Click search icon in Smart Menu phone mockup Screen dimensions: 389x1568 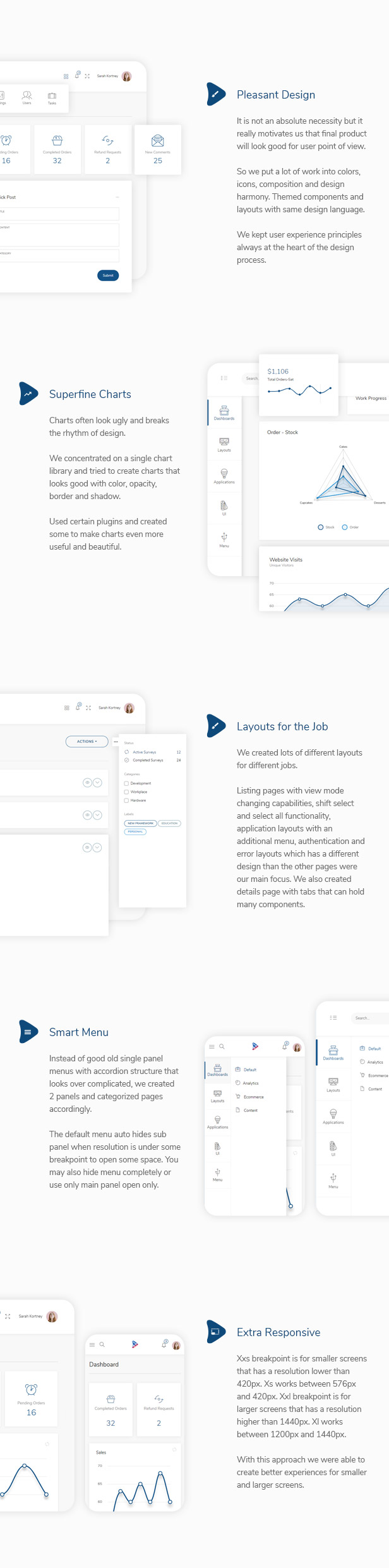tap(222, 1047)
